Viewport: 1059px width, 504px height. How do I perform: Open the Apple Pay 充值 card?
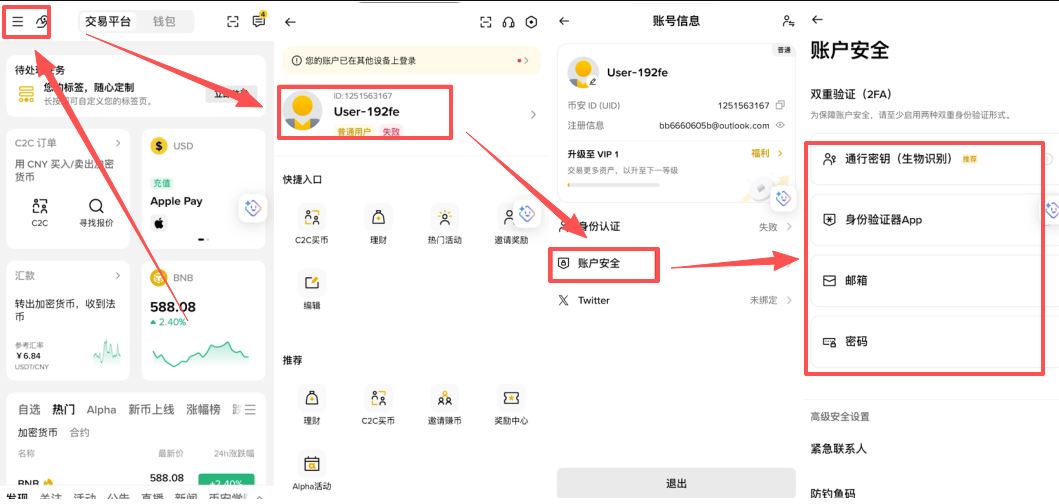tap(203, 188)
